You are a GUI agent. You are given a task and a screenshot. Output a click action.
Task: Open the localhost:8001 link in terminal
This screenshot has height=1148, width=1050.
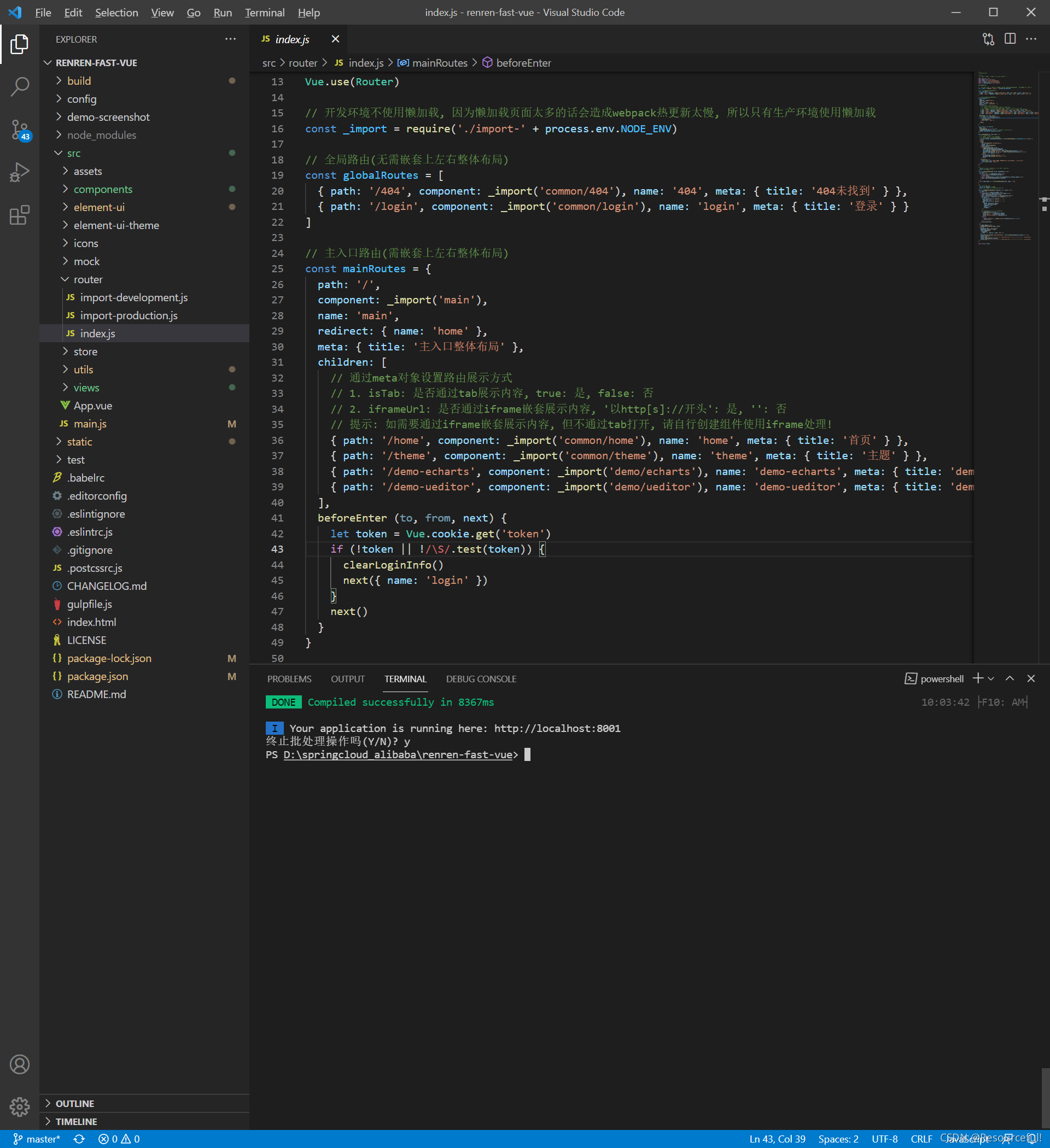[557, 728]
